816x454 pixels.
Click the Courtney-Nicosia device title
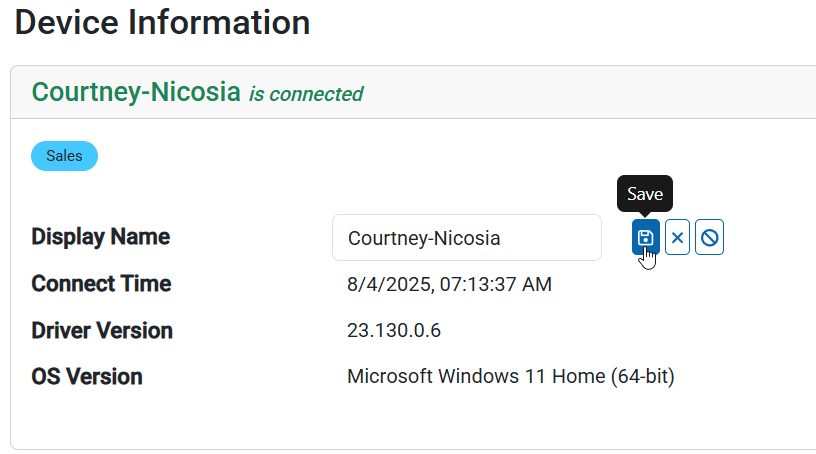click(x=136, y=92)
